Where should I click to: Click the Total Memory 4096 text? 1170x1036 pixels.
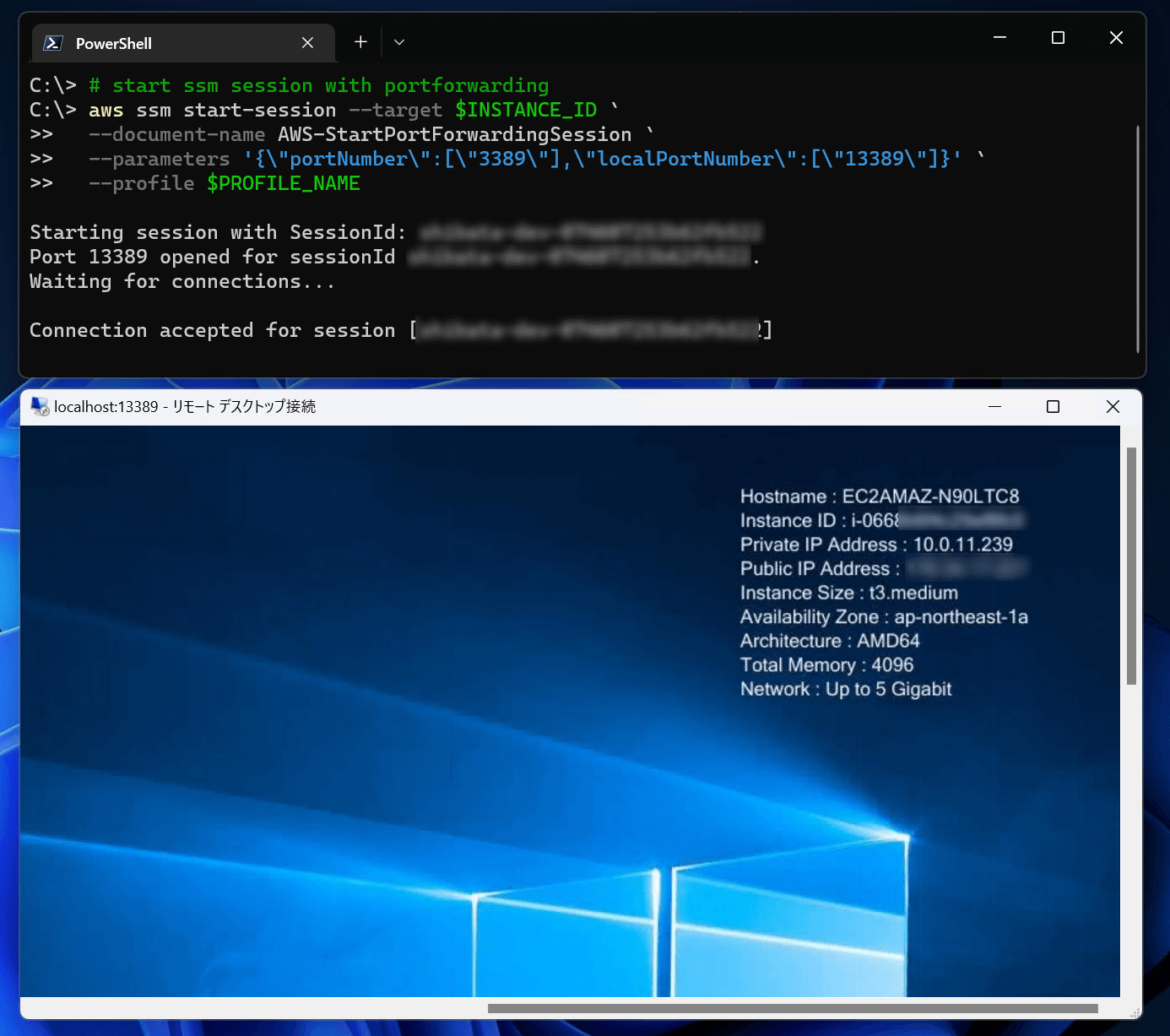[827, 665]
